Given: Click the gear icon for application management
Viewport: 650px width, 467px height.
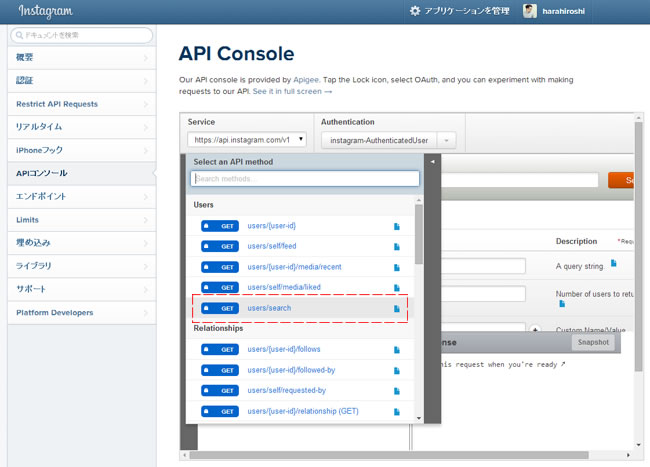Looking at the screenshot, I should [415, 11].
